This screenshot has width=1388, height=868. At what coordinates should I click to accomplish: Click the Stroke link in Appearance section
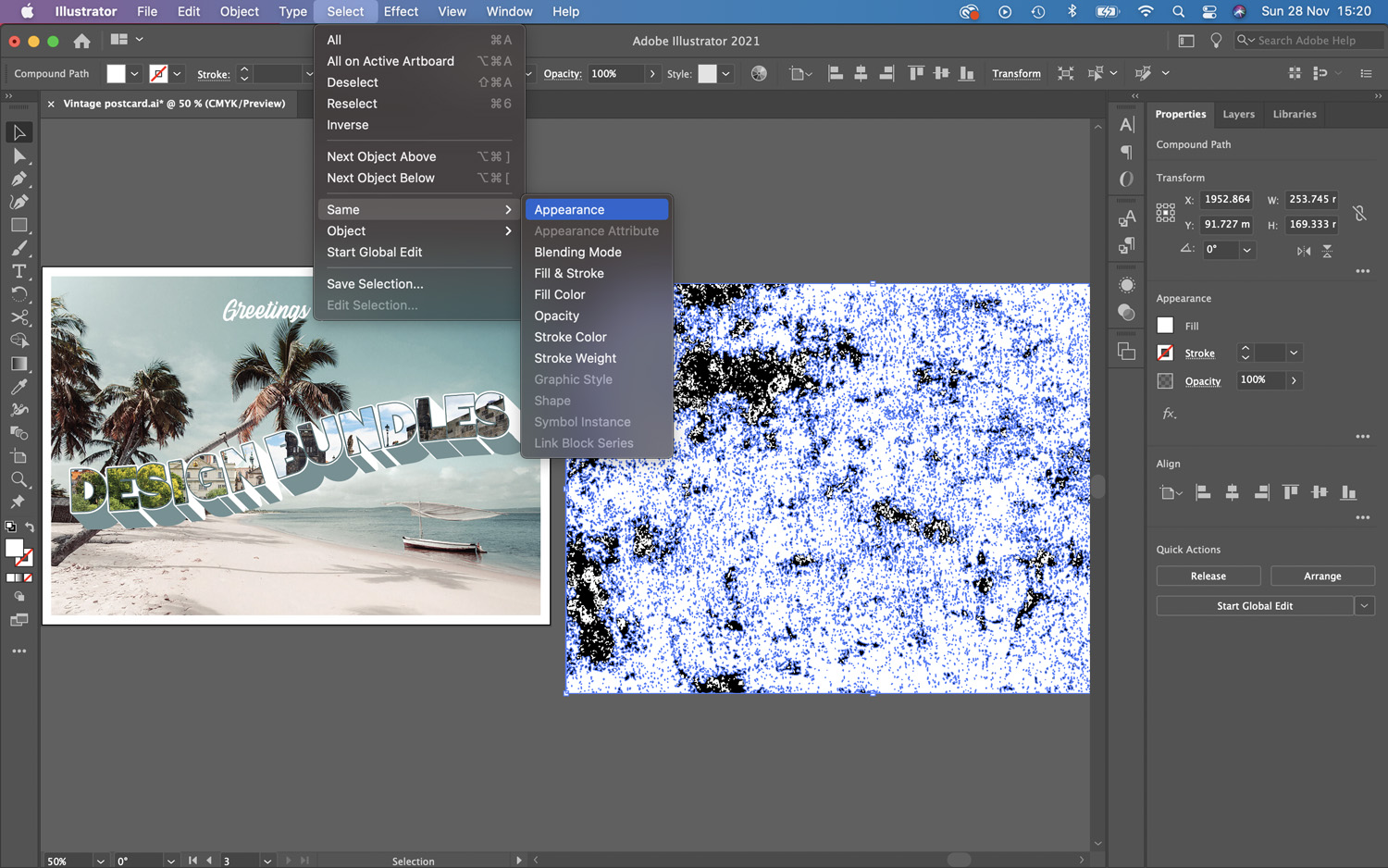[x=1199, y=353]
